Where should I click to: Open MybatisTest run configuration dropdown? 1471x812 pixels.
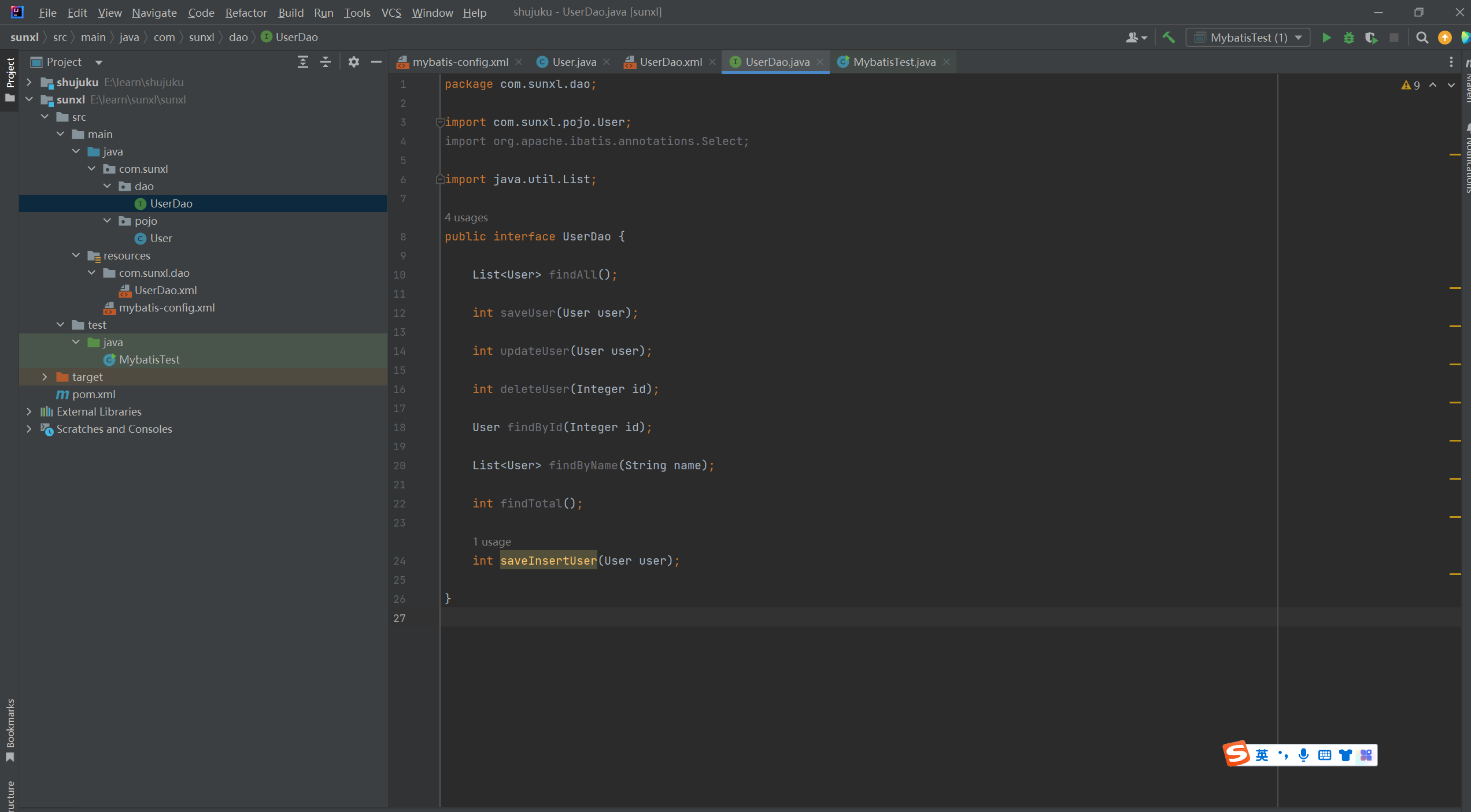click(1248, 38)
